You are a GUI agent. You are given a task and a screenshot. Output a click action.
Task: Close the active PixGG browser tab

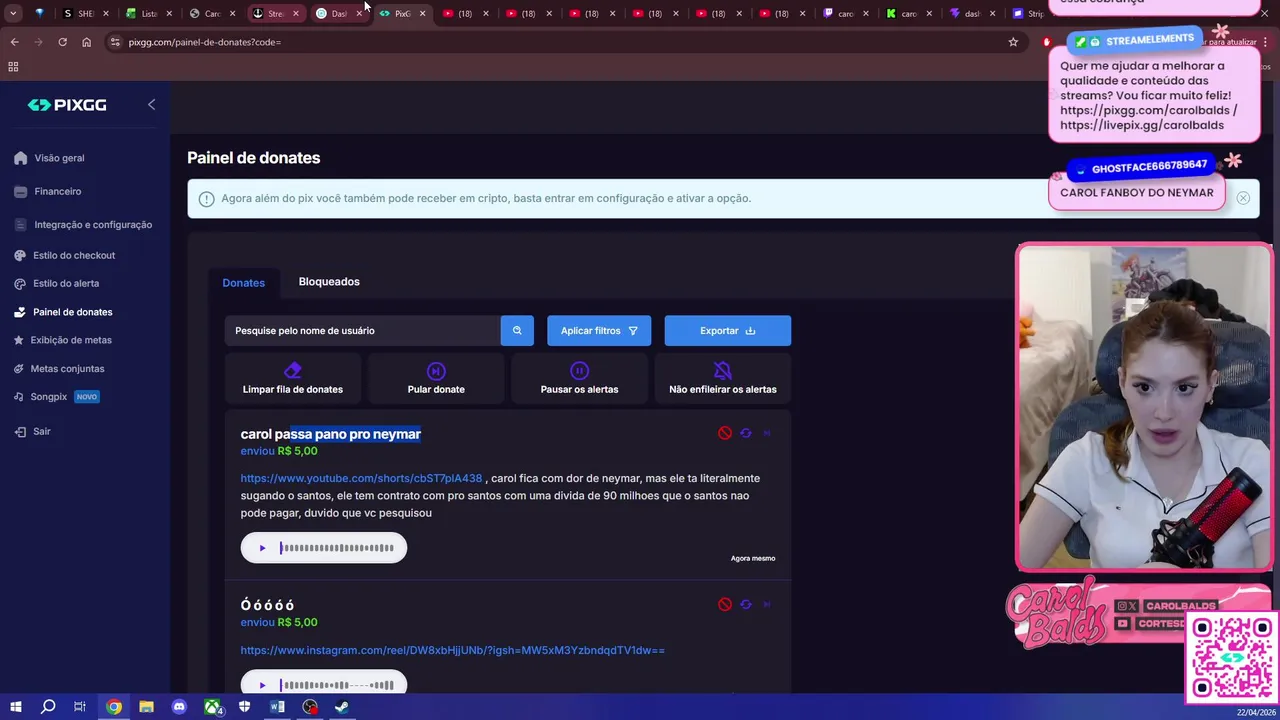tap(422, 13)
